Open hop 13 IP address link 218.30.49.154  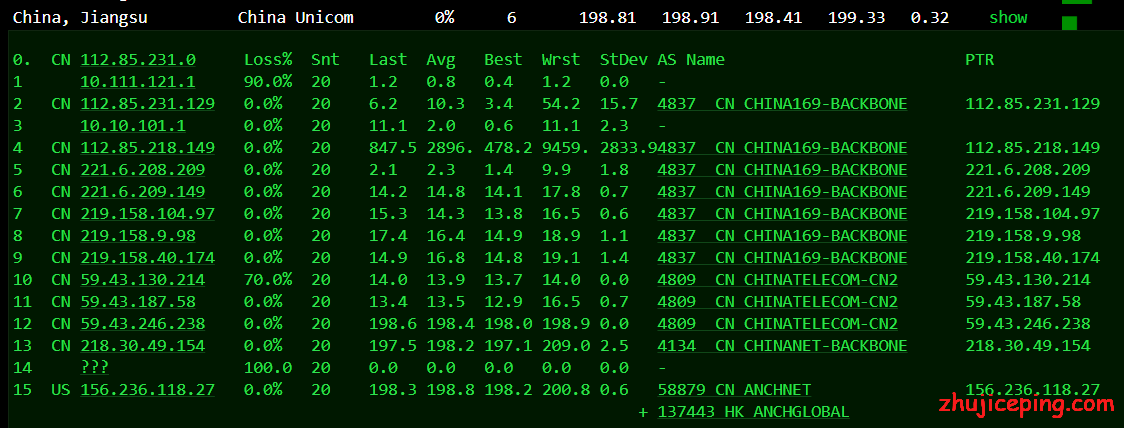coord(143,346)
